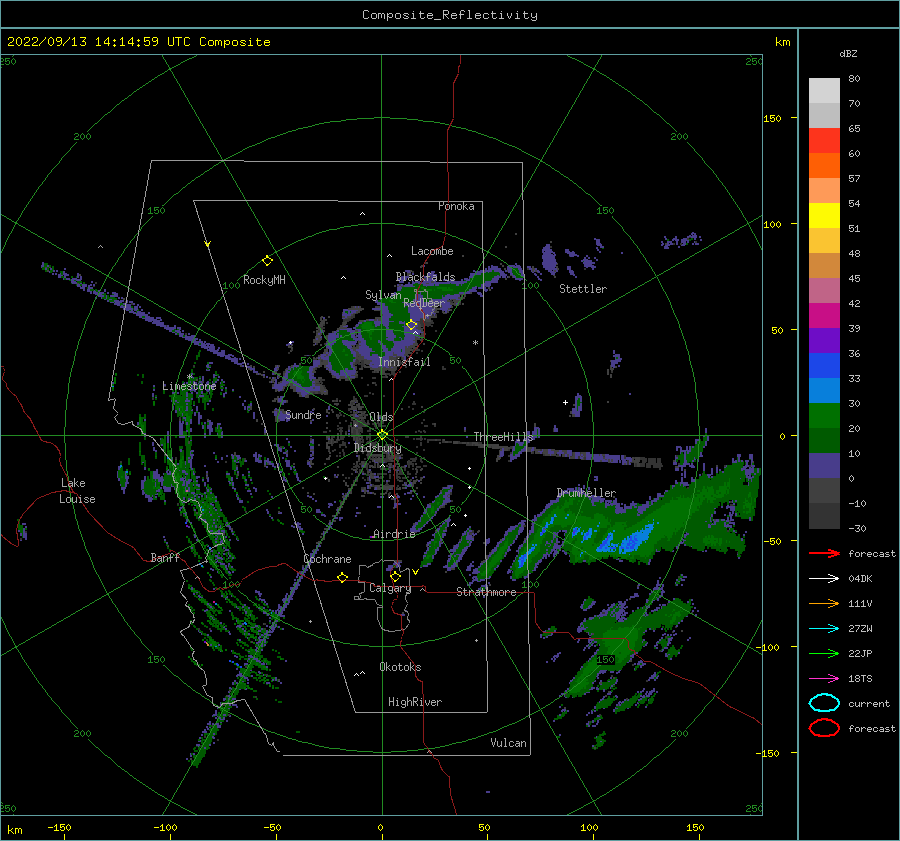Select the 10 dBZ purple swatch
This screenshot has width=900, height=841.
tap(824, 466)
